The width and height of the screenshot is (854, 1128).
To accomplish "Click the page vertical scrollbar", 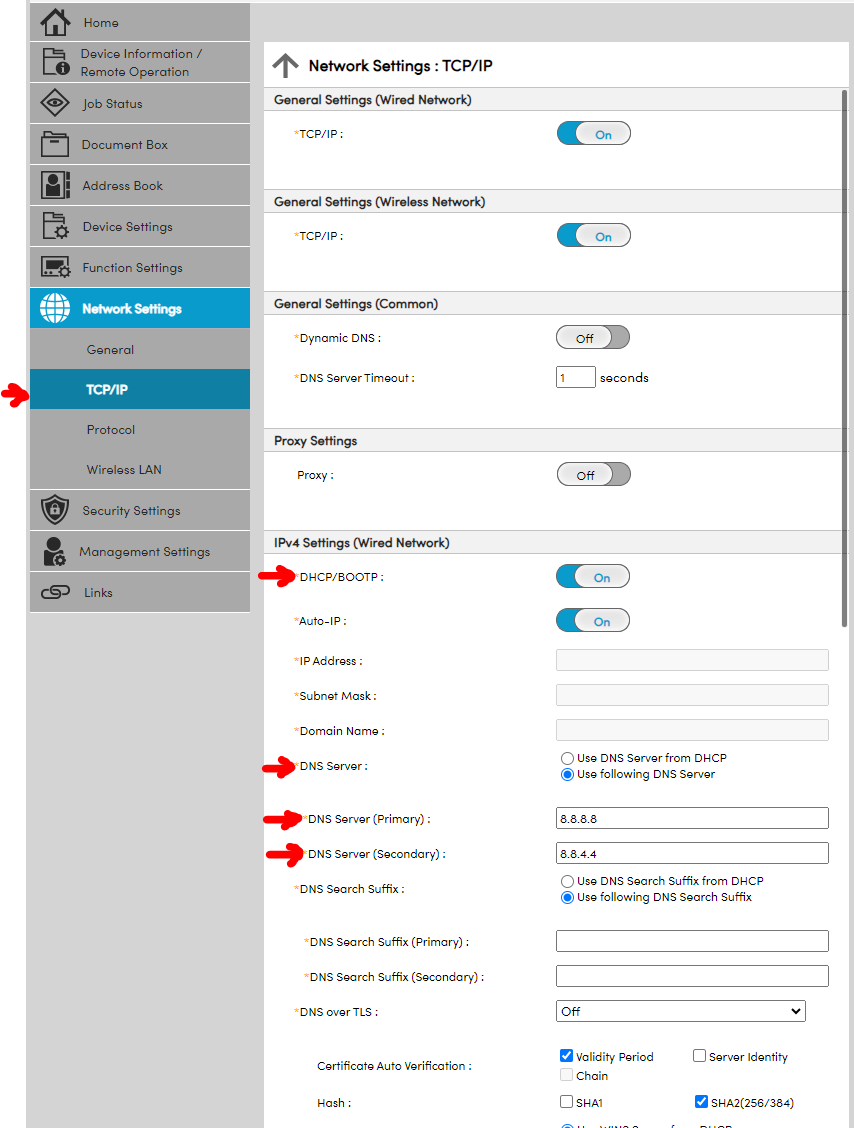I will 845,358.
